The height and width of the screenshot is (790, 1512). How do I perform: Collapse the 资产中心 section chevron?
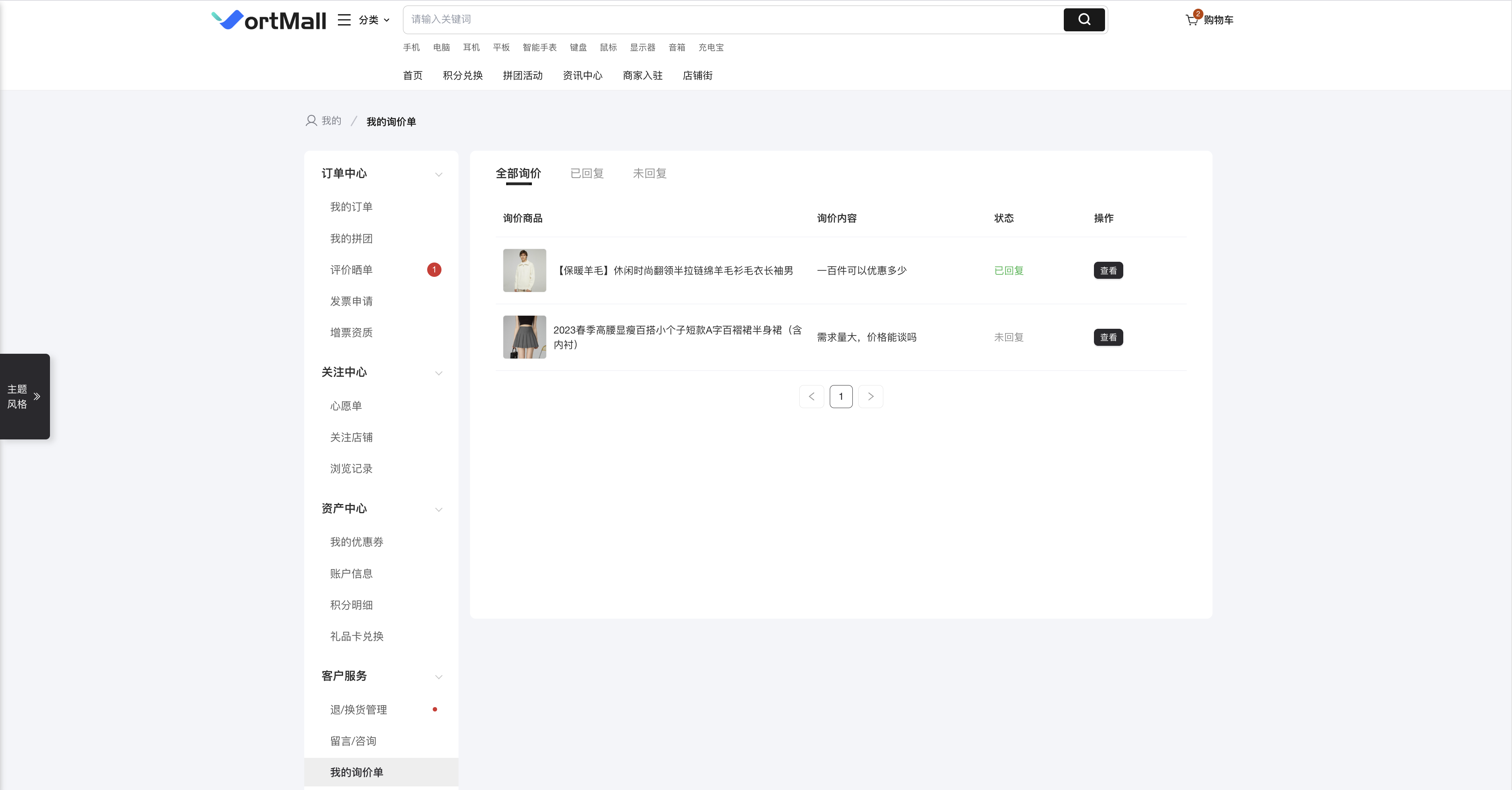438,510
